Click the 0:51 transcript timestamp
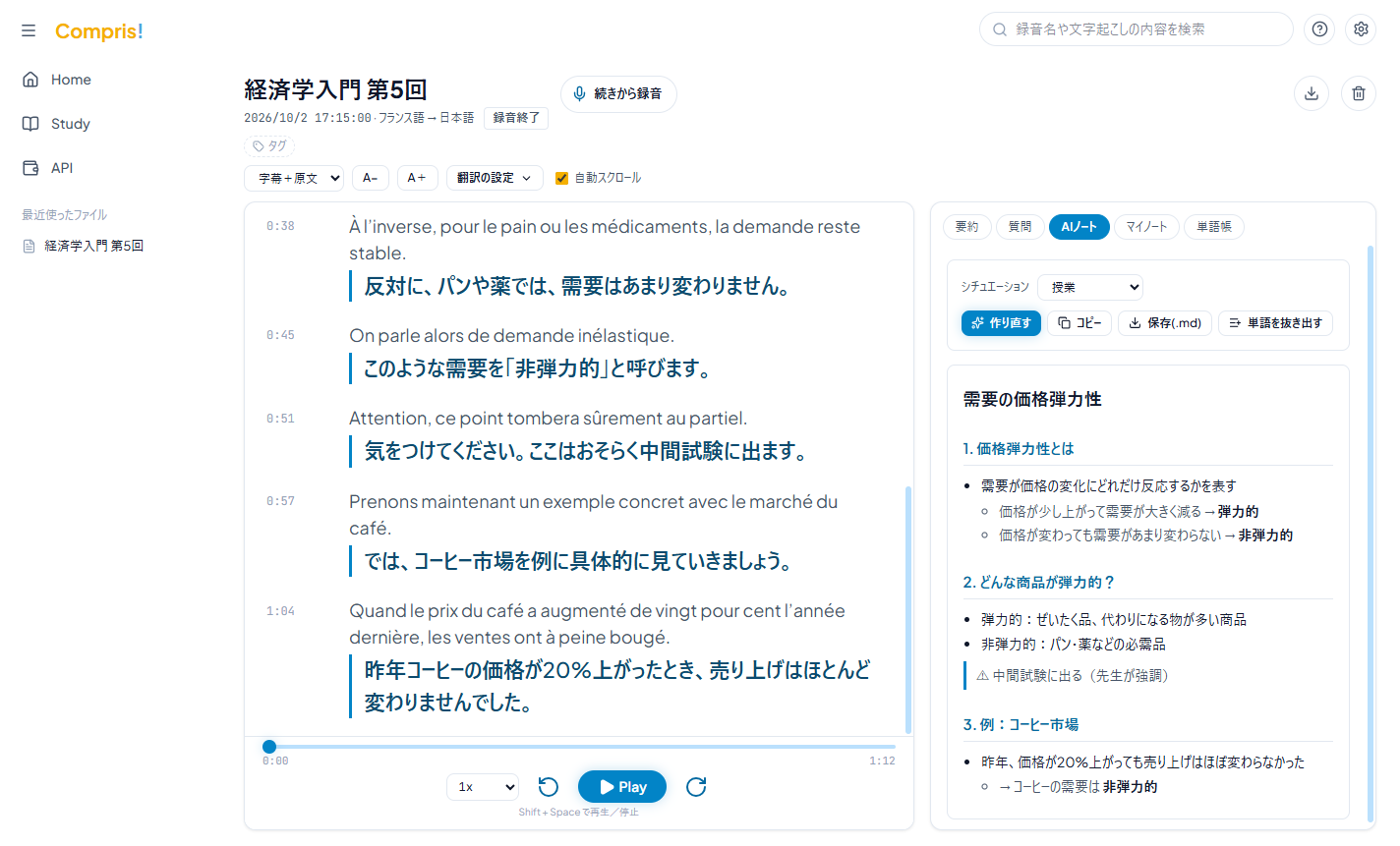This screenshot has width=1400, height=846. 280,419
